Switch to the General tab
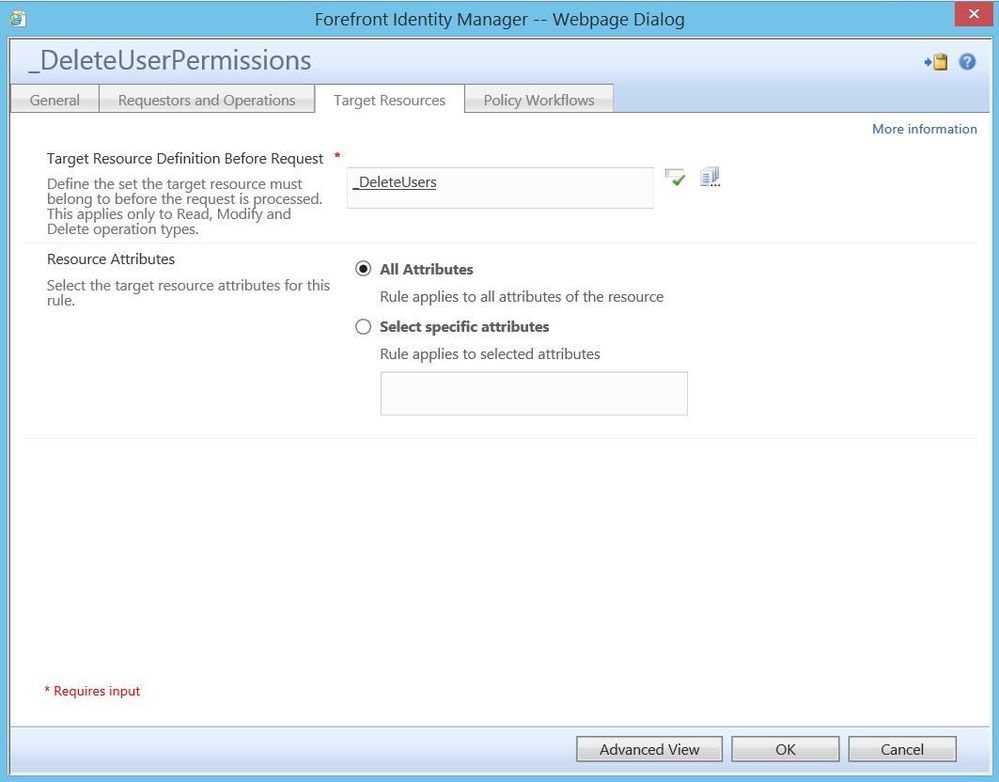Viewport: 999px width, 782px height. (x=55, y=99)
